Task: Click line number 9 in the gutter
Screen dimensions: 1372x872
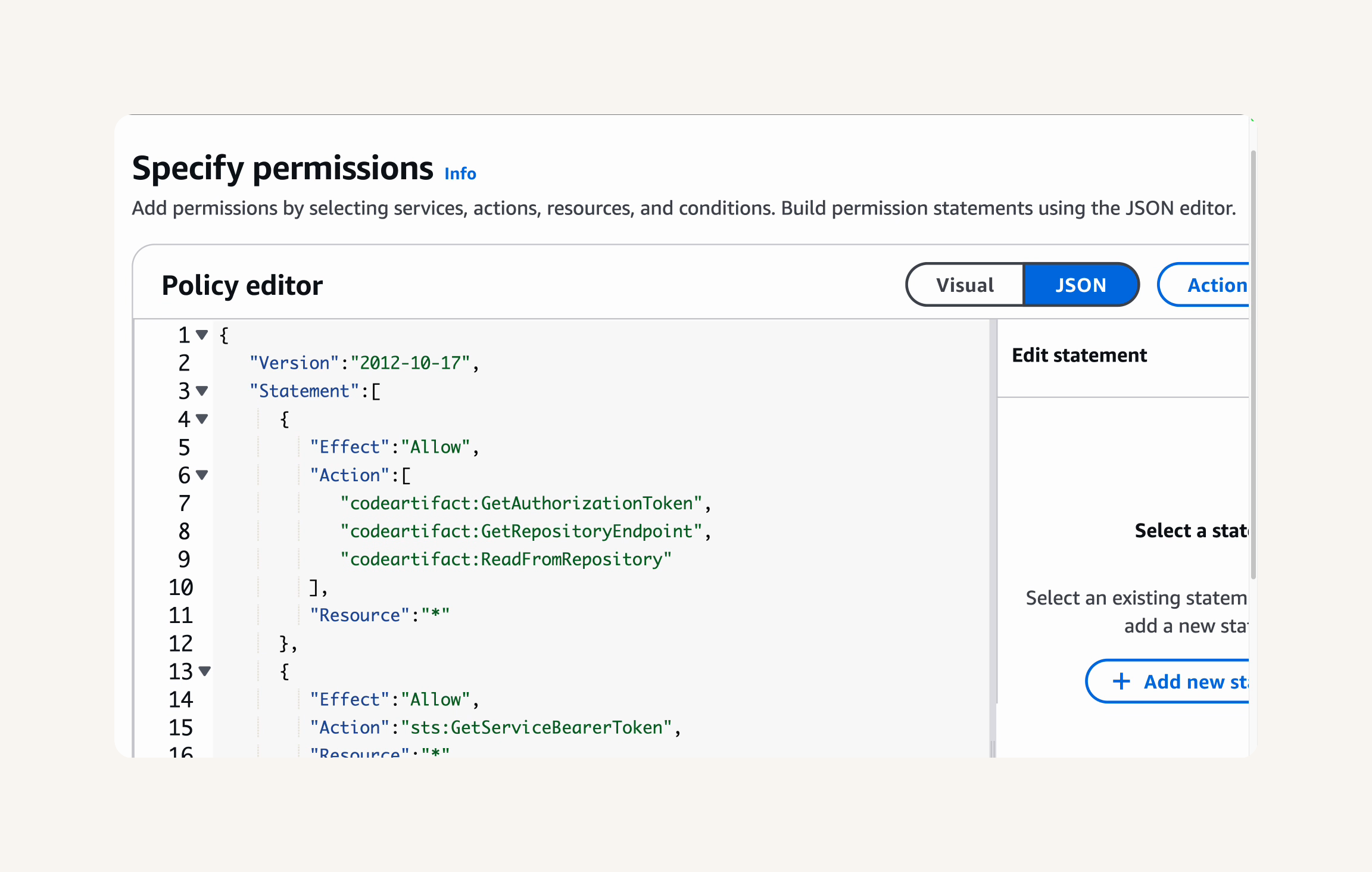Action: [x=184, y=559]
